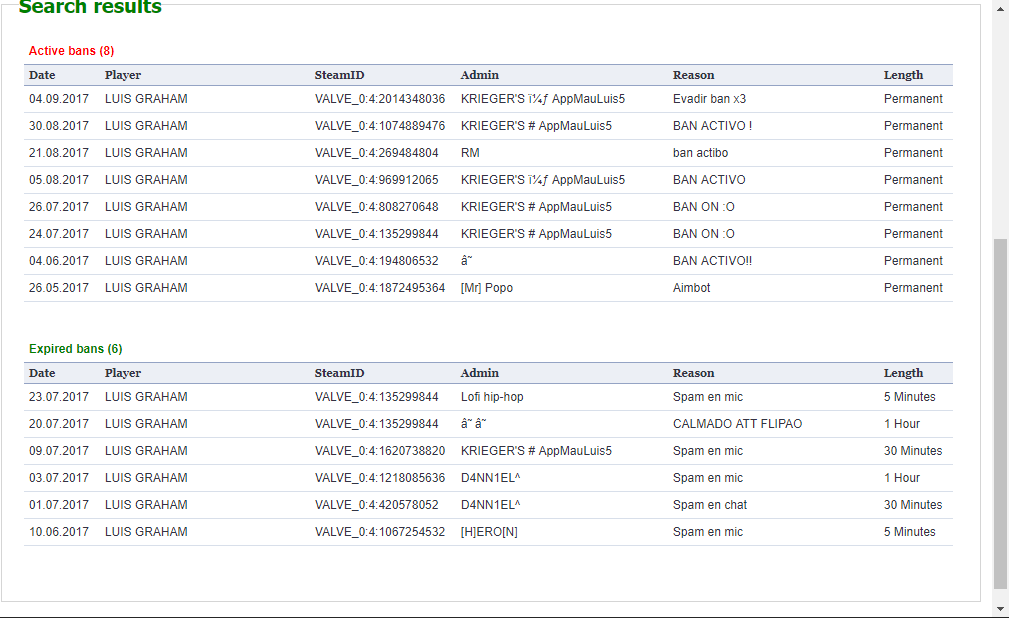Click LUIS GRAHAM player on 01.07.2017 row
The image size is (1009, 618).
tap(146, 505)
